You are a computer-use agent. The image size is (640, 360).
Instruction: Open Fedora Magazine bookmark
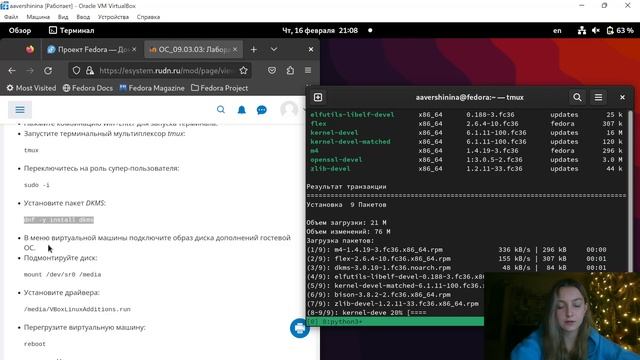point(152,88)
